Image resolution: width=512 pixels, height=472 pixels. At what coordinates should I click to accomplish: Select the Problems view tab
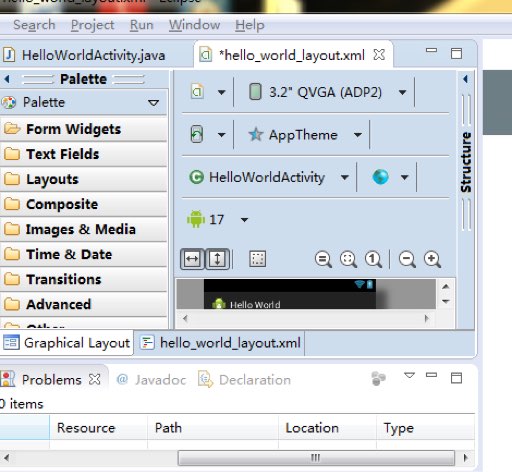(51, 380)
